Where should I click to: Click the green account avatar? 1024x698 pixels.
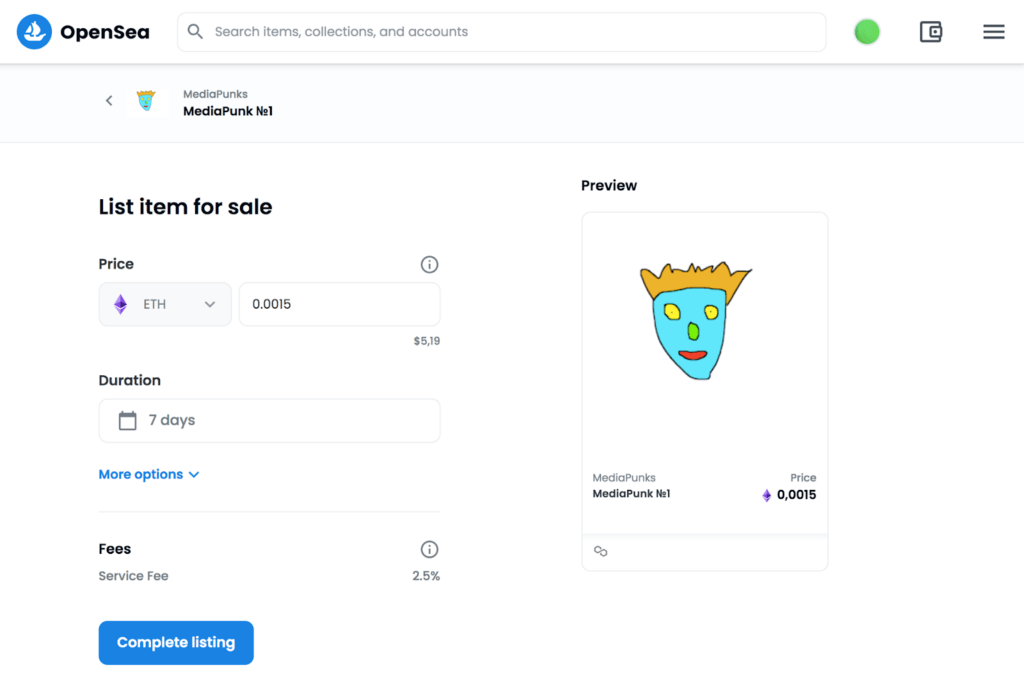click(x=867, y=32)
